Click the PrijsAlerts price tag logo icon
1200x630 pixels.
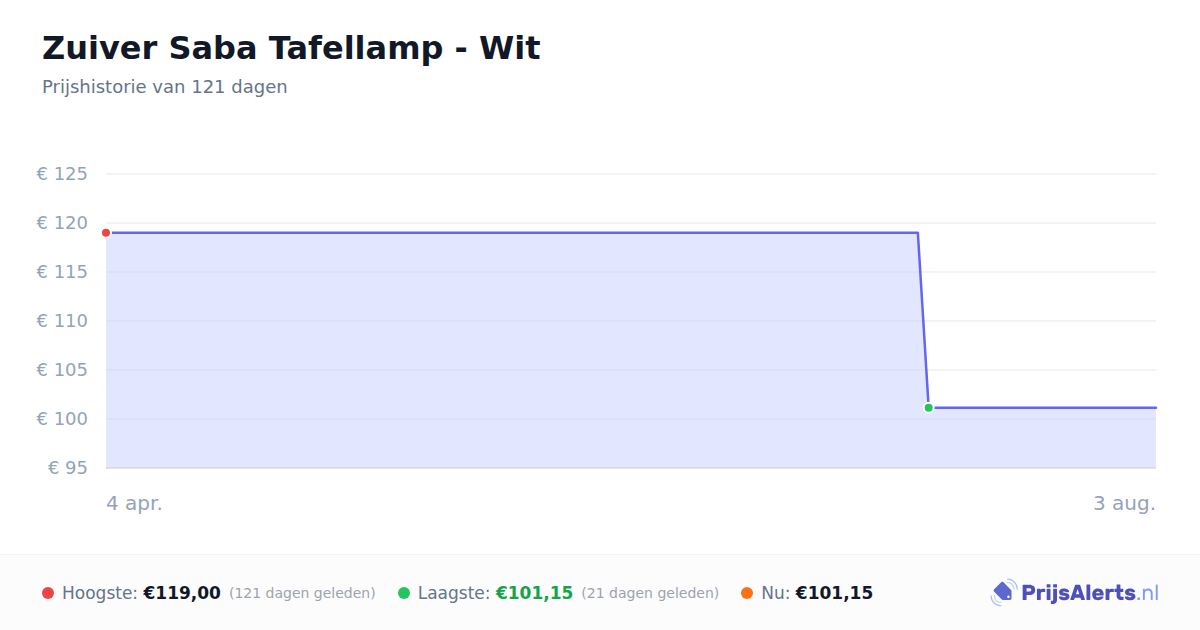[1003, 593]
